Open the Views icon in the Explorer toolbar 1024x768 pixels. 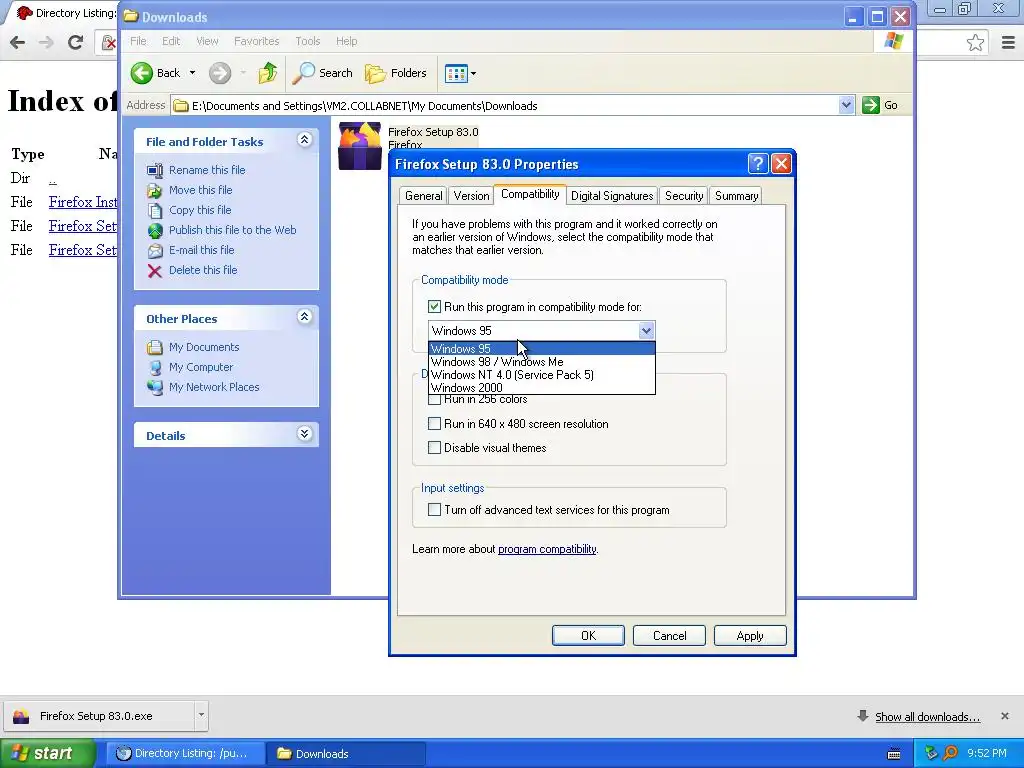pos(456,73)
